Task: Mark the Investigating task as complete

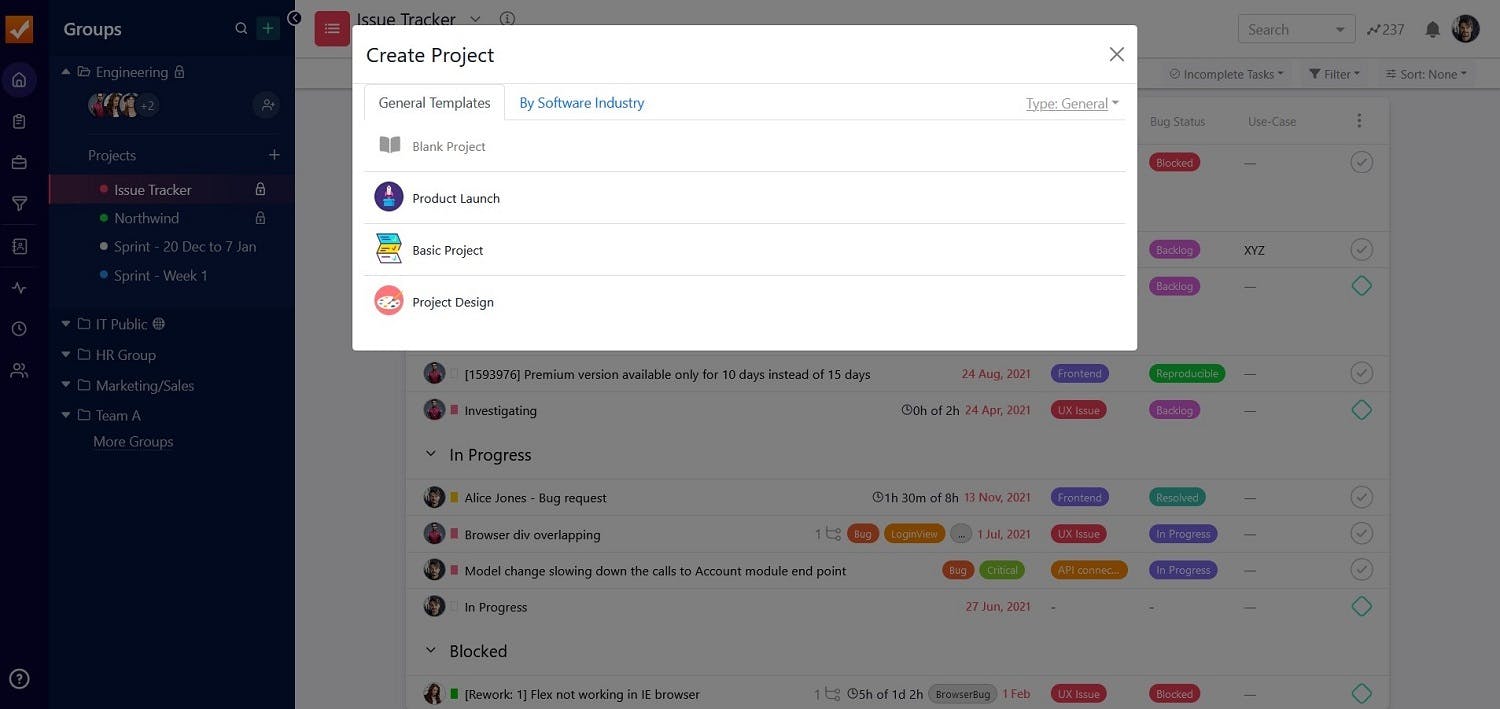Action: (x=1361, y=409)
